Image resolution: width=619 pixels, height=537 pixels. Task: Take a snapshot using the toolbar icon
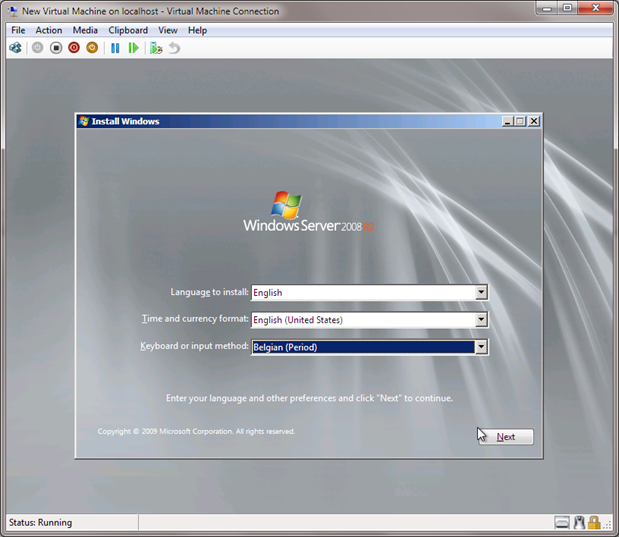(x=156, y=48)
